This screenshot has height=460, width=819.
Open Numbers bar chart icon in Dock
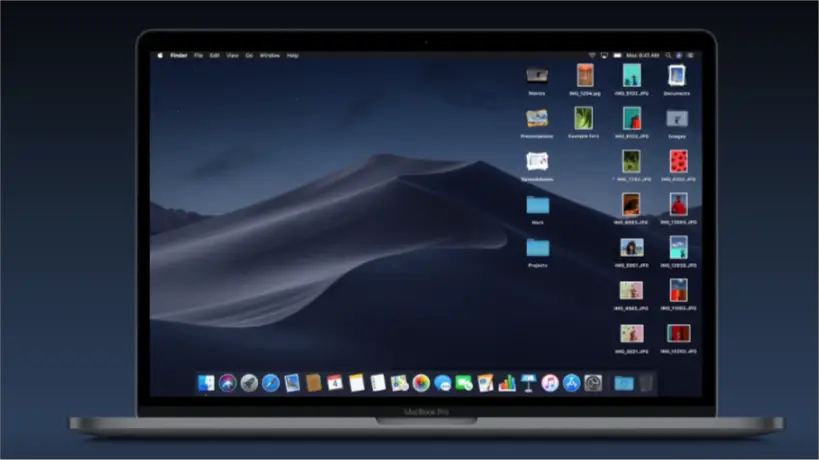pyautogui.click(x=507, y=383)
